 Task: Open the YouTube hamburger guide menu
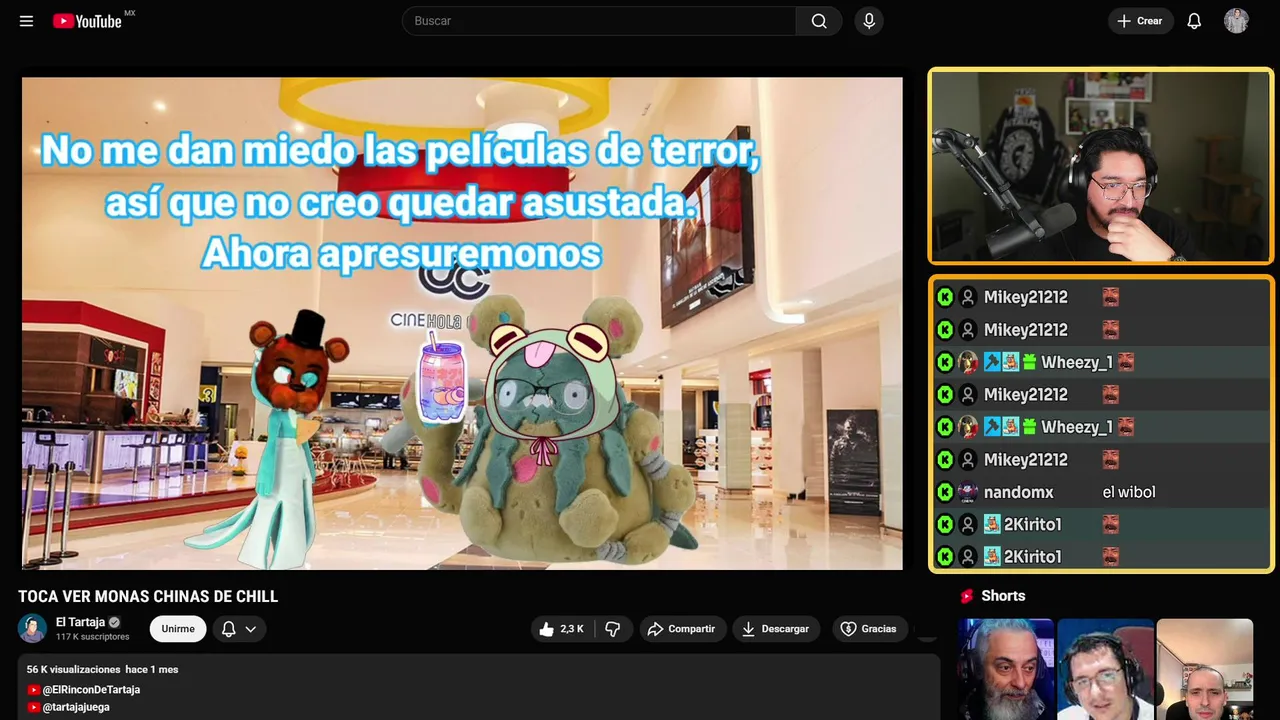pos(26,21)
